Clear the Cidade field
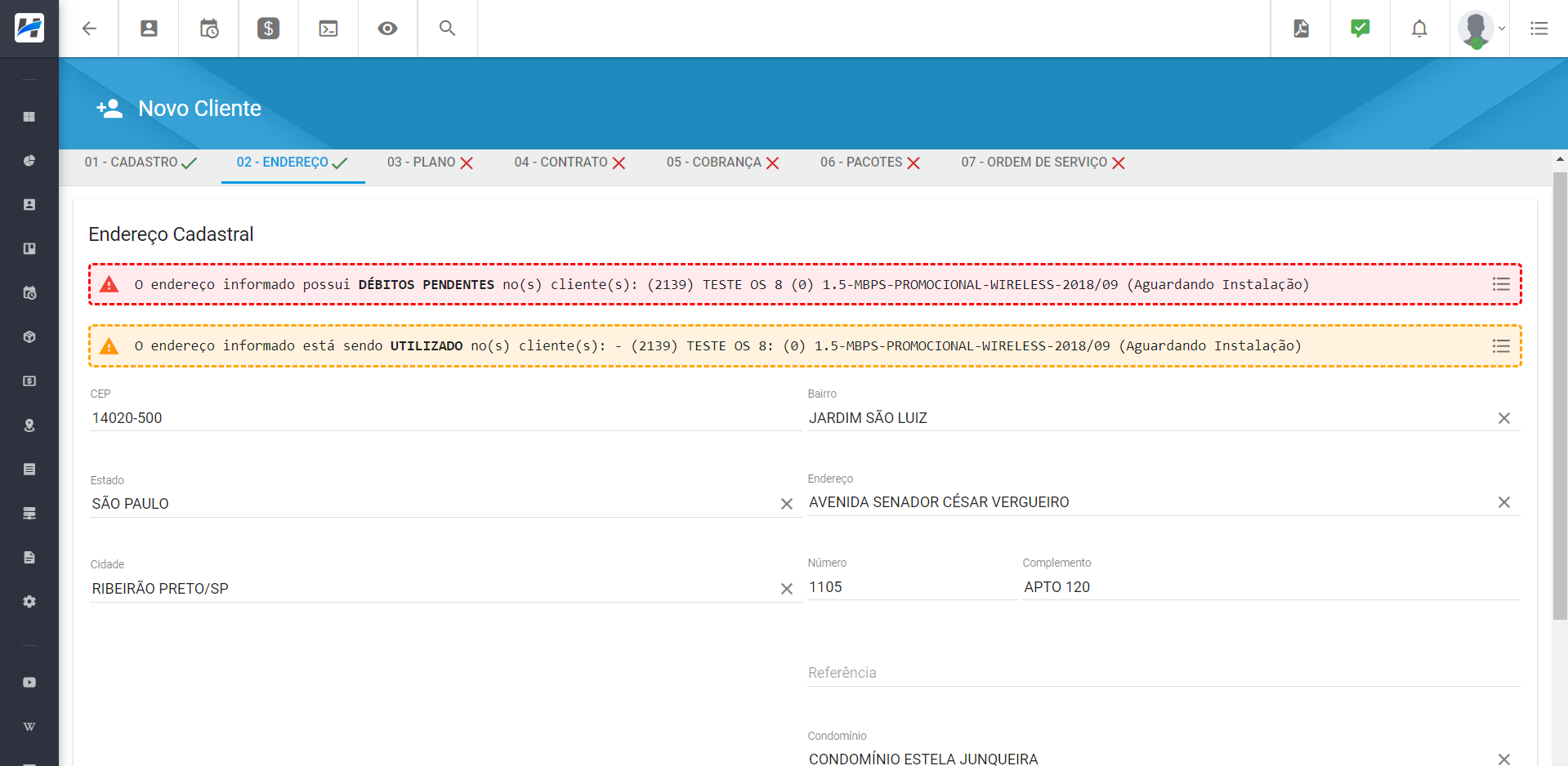This screenshot has height=766, width=1568. coord(787,589)
